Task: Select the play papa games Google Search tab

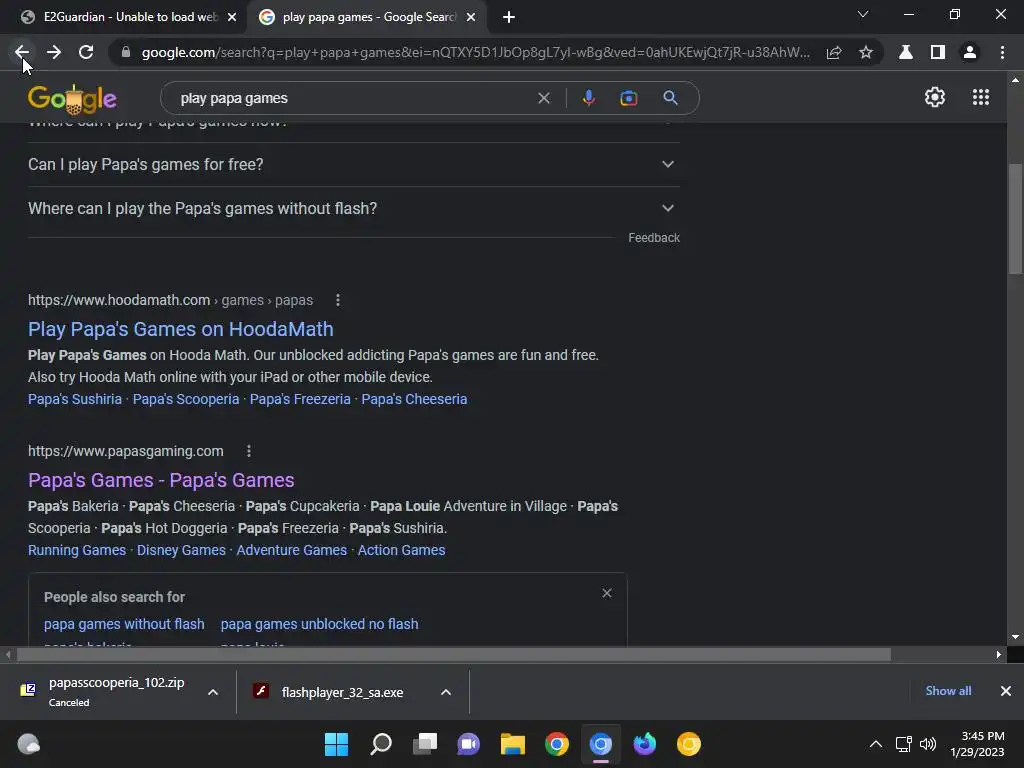Action: click(x=367, y=17)
